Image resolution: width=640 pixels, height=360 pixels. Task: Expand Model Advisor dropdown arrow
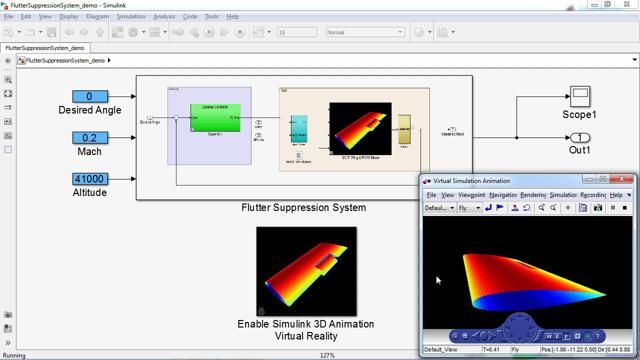coord(430,32)
